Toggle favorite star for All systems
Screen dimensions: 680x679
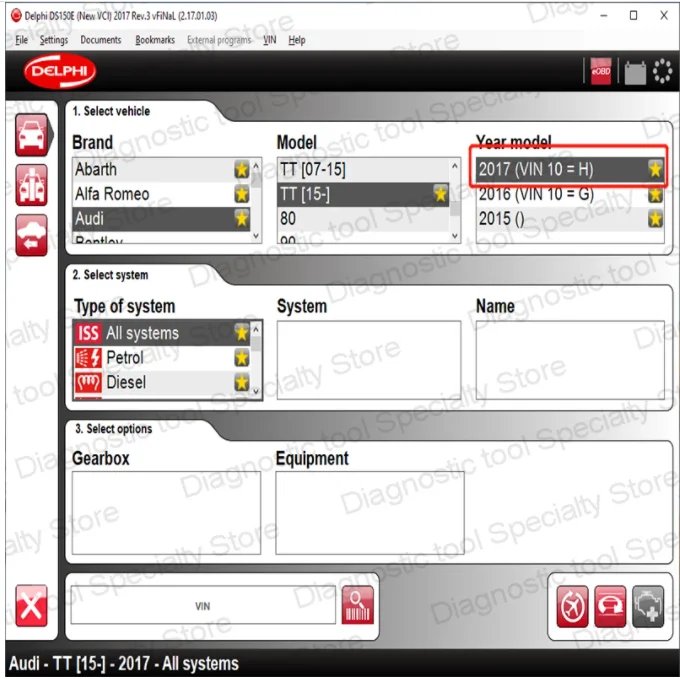242,333
